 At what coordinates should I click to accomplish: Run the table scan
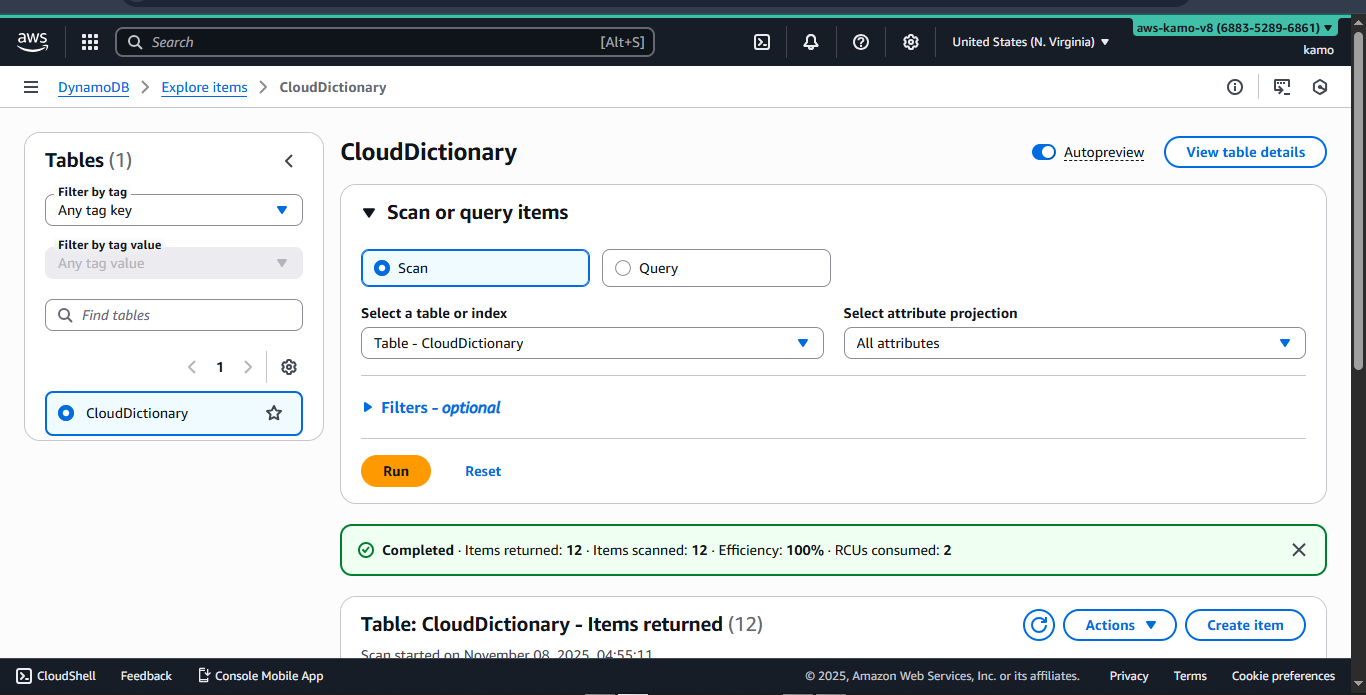(395, 470)
